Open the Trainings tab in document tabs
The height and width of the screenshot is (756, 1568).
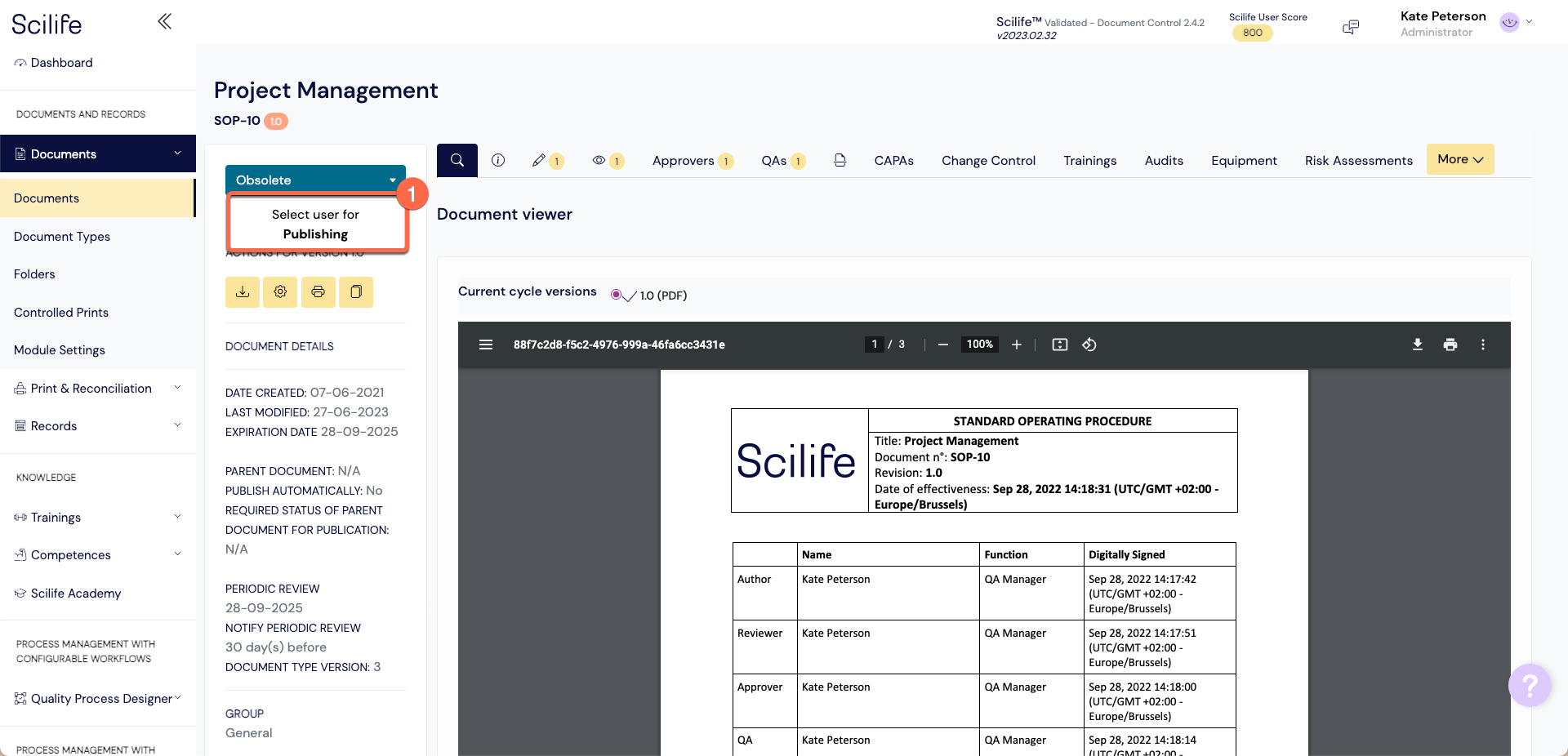point(1089,161)
